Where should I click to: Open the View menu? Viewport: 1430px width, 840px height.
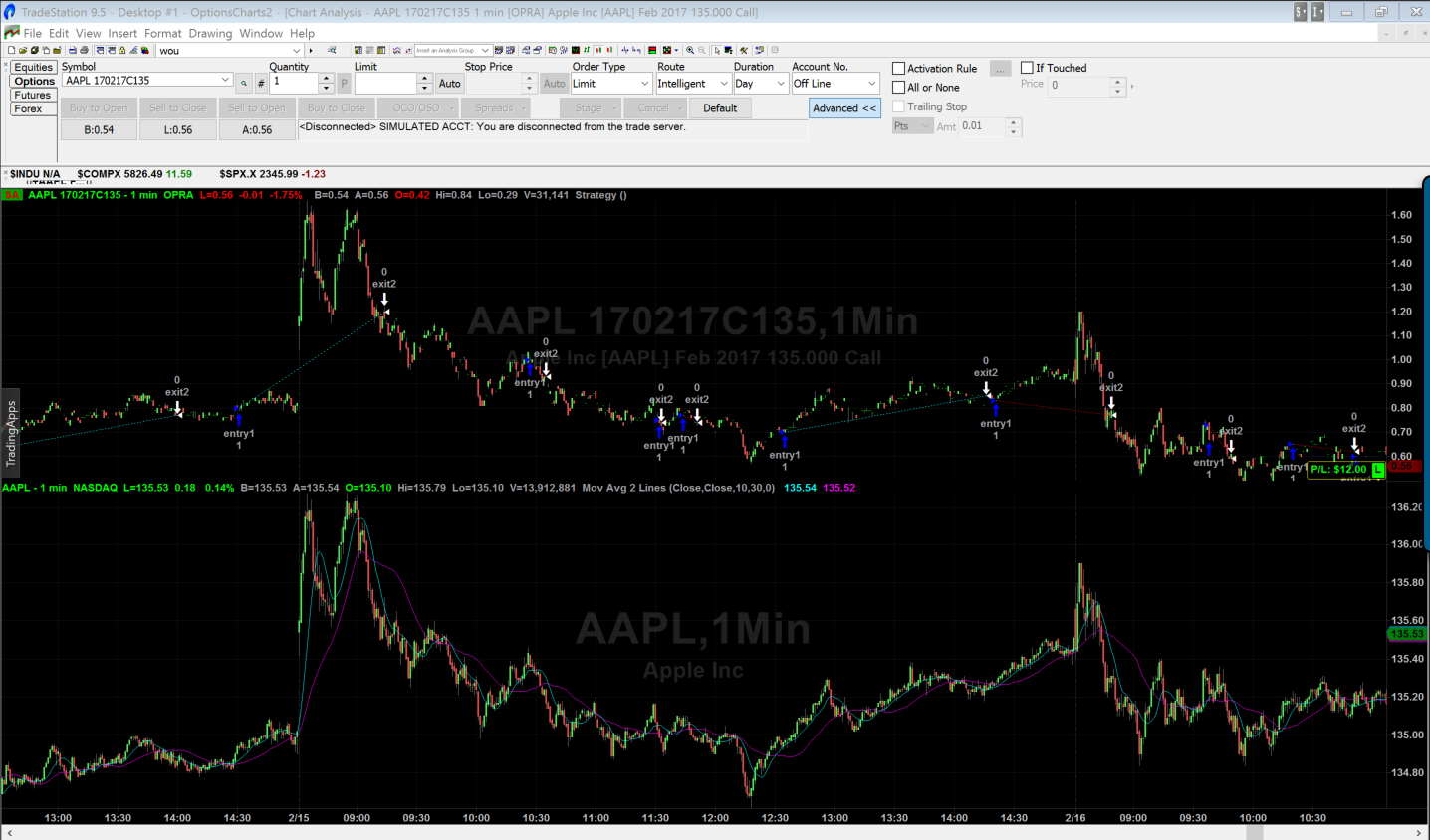click(89, 33)
